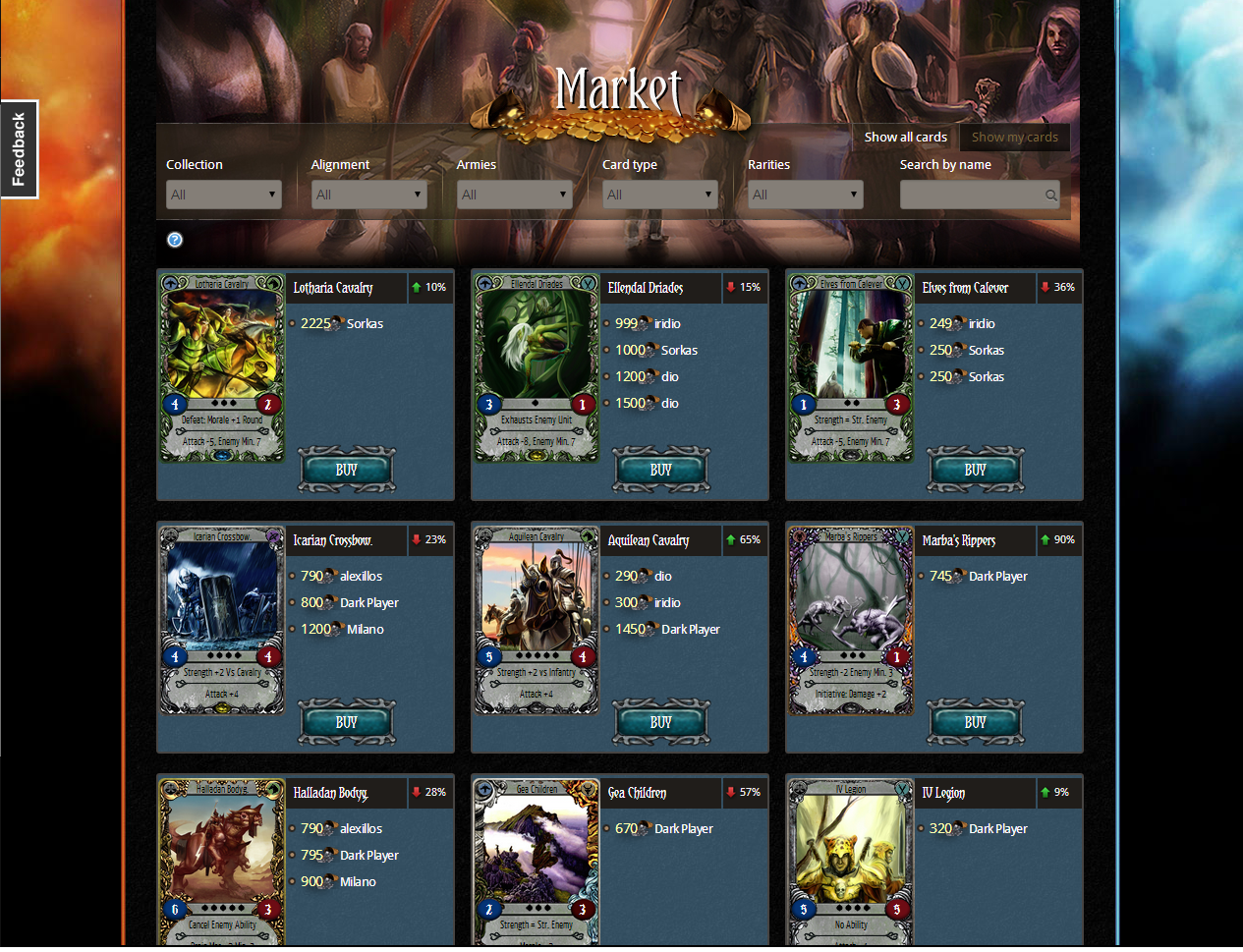The height and width of the screenshot is (952, 1243).
Task: Click the green up arrow on Marba's Rippers
Action: point(1045,540)
